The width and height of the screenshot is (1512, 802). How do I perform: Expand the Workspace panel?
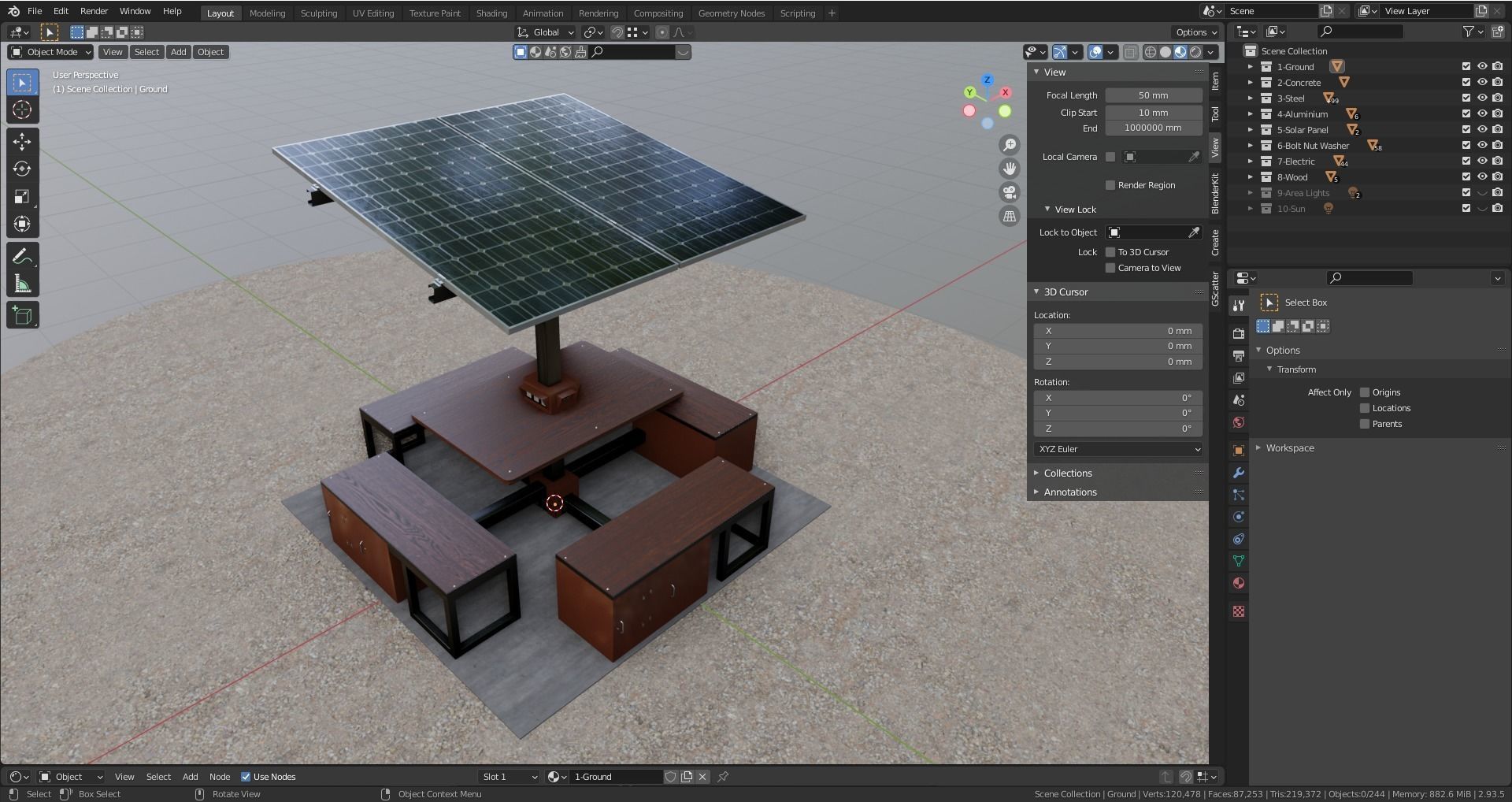point(1289,448)
